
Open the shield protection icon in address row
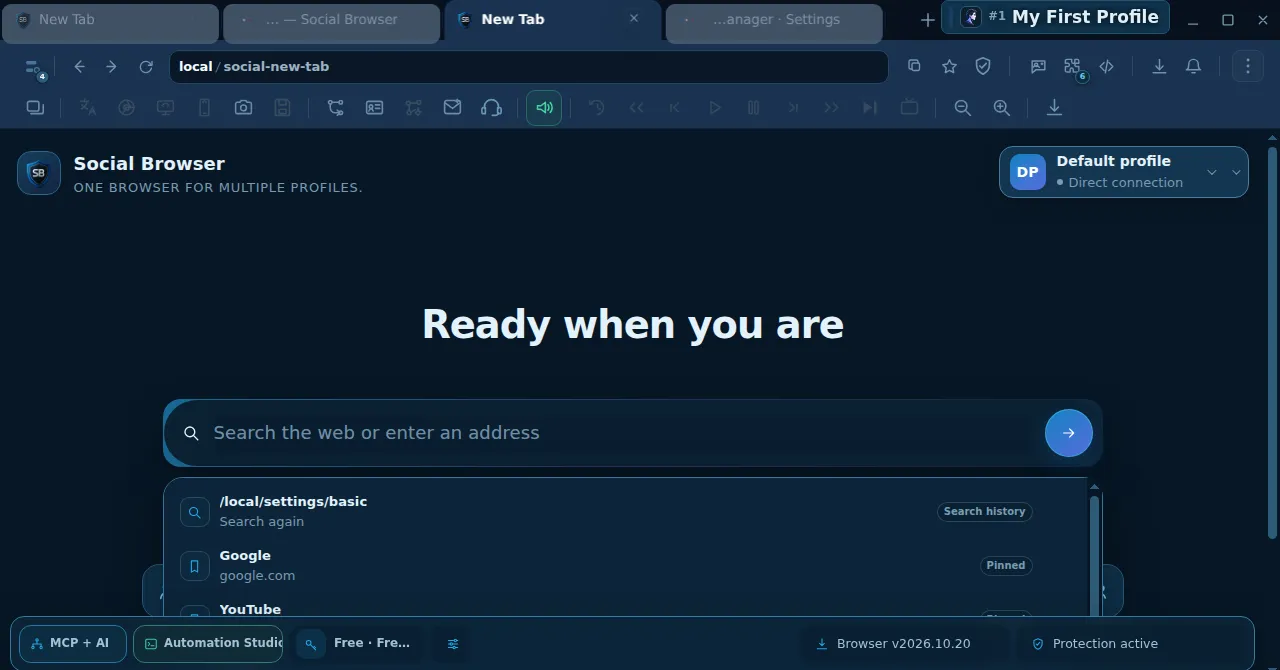983,66
